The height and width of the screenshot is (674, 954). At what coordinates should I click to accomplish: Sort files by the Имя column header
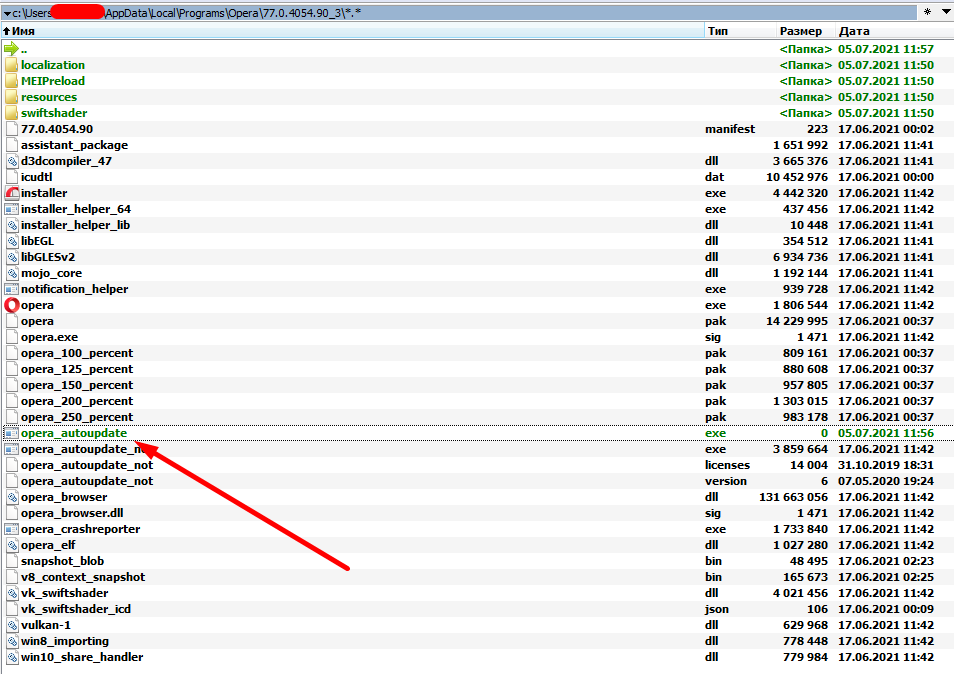click(x=353, y=31)
